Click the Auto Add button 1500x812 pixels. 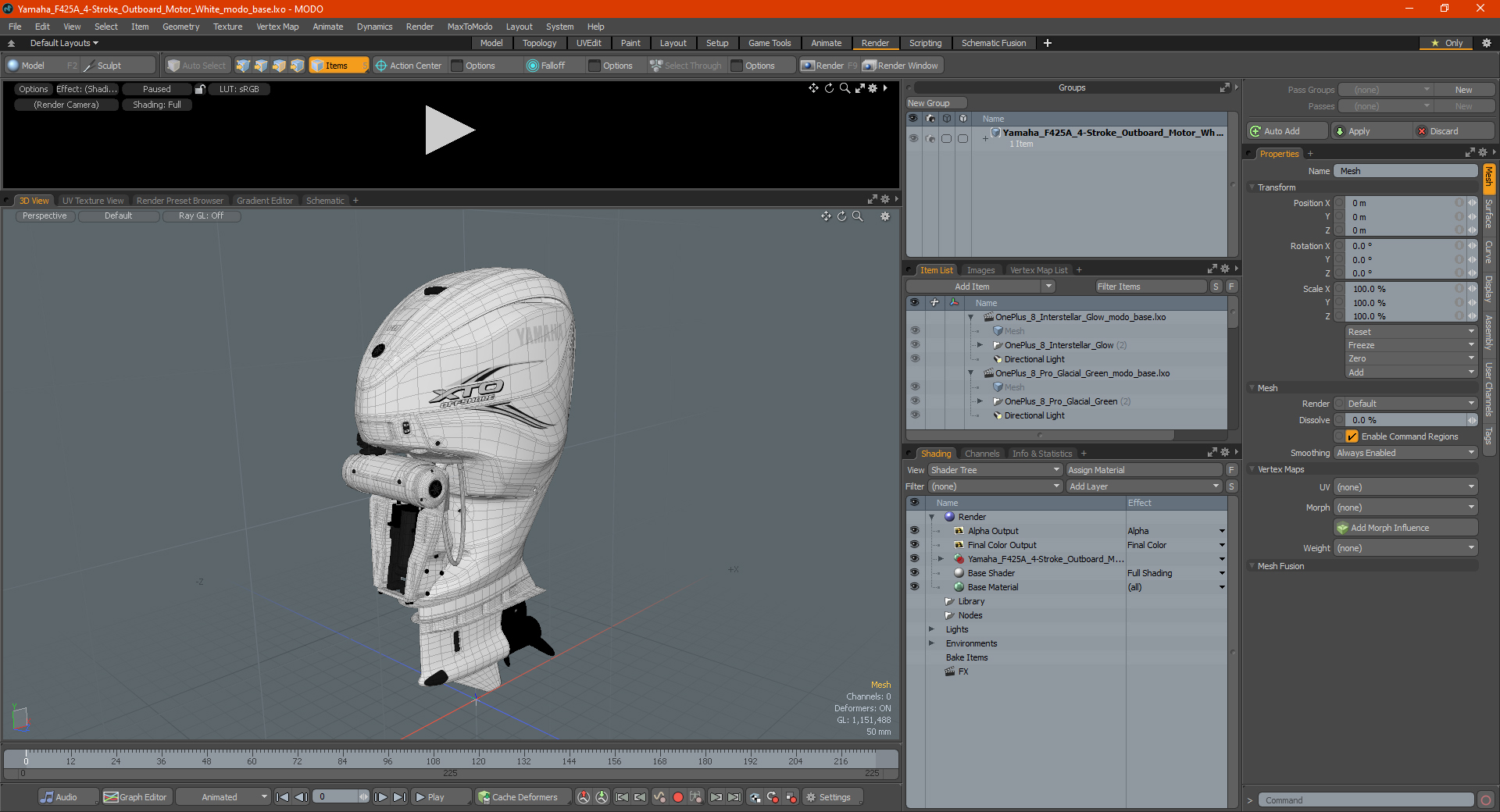[1287, 131]
